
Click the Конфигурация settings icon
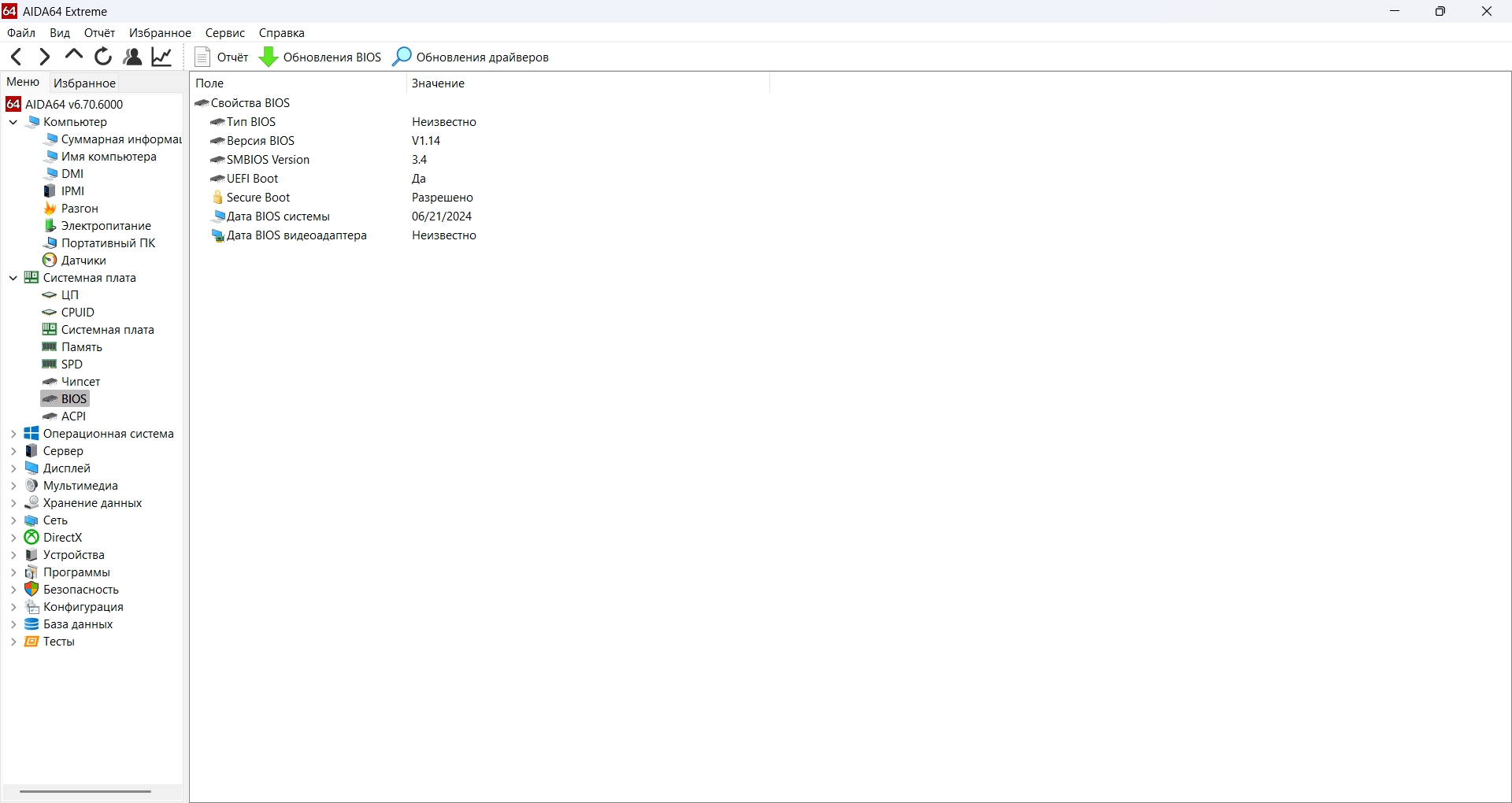click(31, 607)
